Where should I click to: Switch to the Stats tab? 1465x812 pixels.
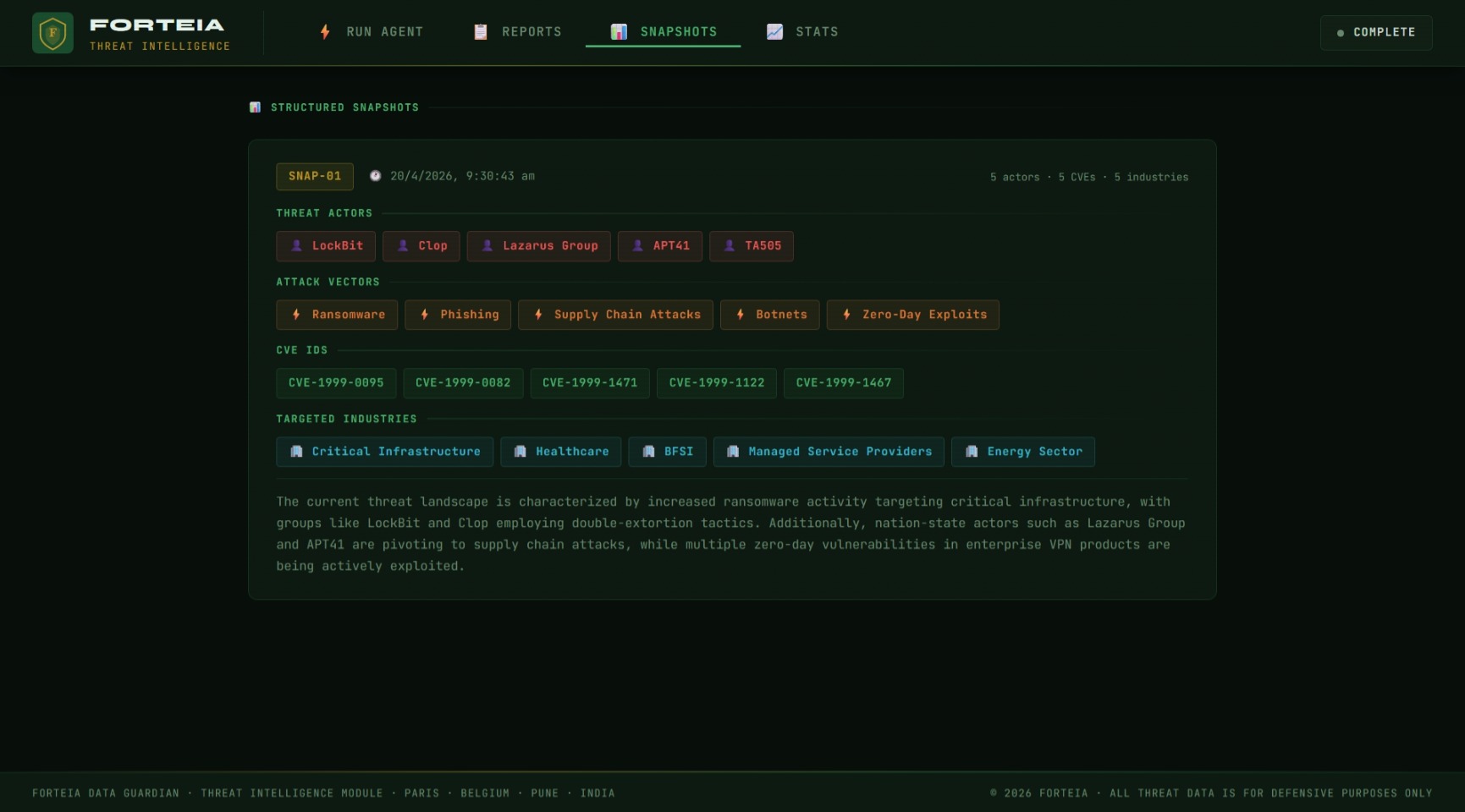(802, 32)
